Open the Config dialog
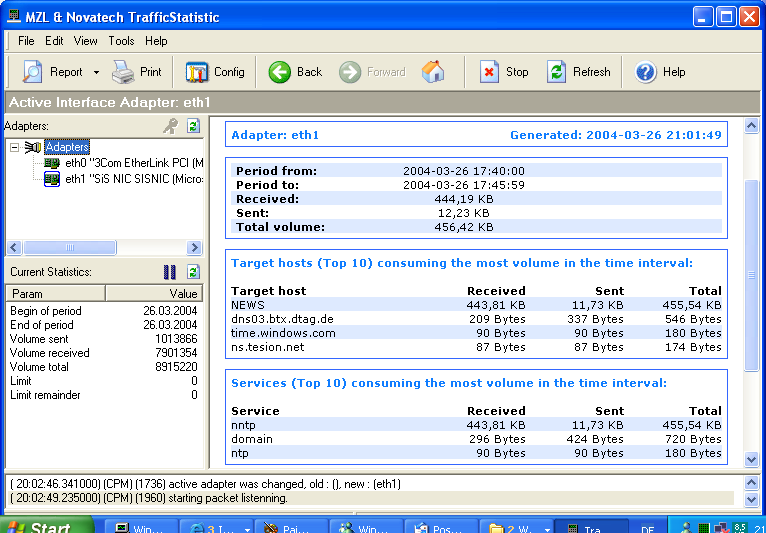This screenshot has height=533, width=766. pyautogui.click(x=215, y=72)
